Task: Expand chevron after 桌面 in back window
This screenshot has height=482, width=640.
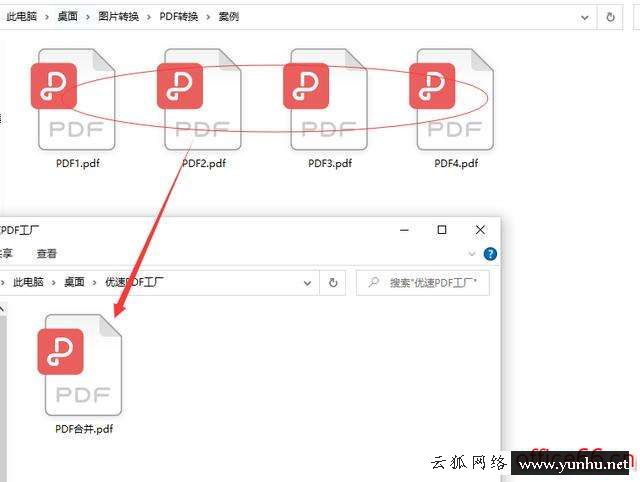Action: (x=88, y=17)
